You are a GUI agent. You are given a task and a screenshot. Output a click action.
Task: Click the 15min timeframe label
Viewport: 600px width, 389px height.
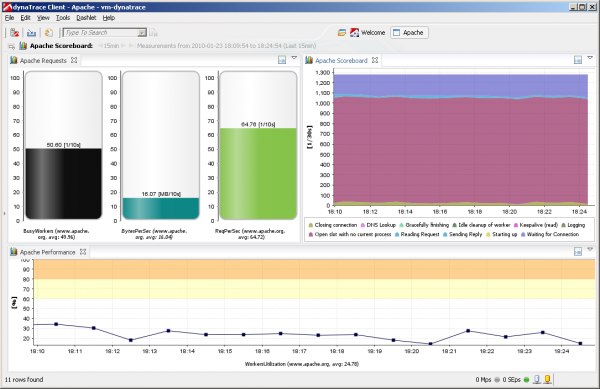point(111,46)
